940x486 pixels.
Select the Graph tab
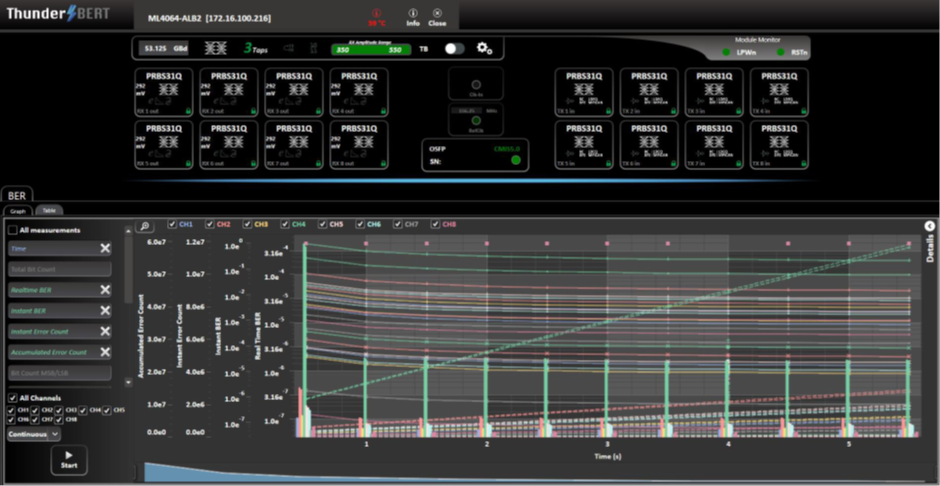click(17, 211)
